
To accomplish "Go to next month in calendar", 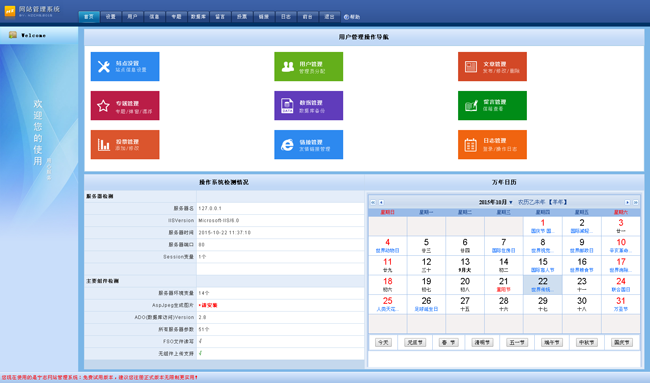I will 627,202.
